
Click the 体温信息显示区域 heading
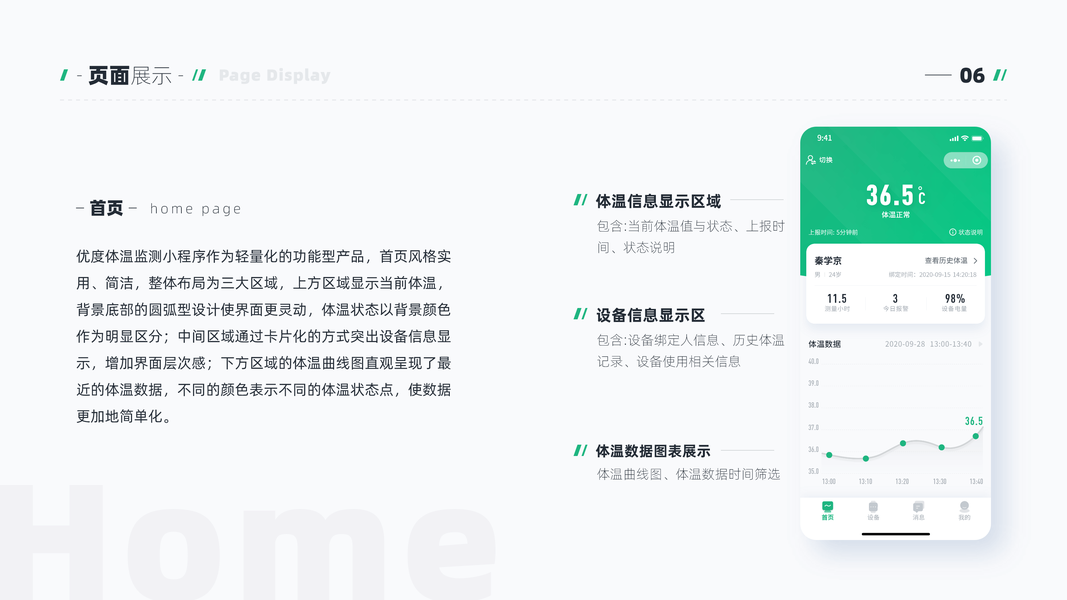coord(658,201)
